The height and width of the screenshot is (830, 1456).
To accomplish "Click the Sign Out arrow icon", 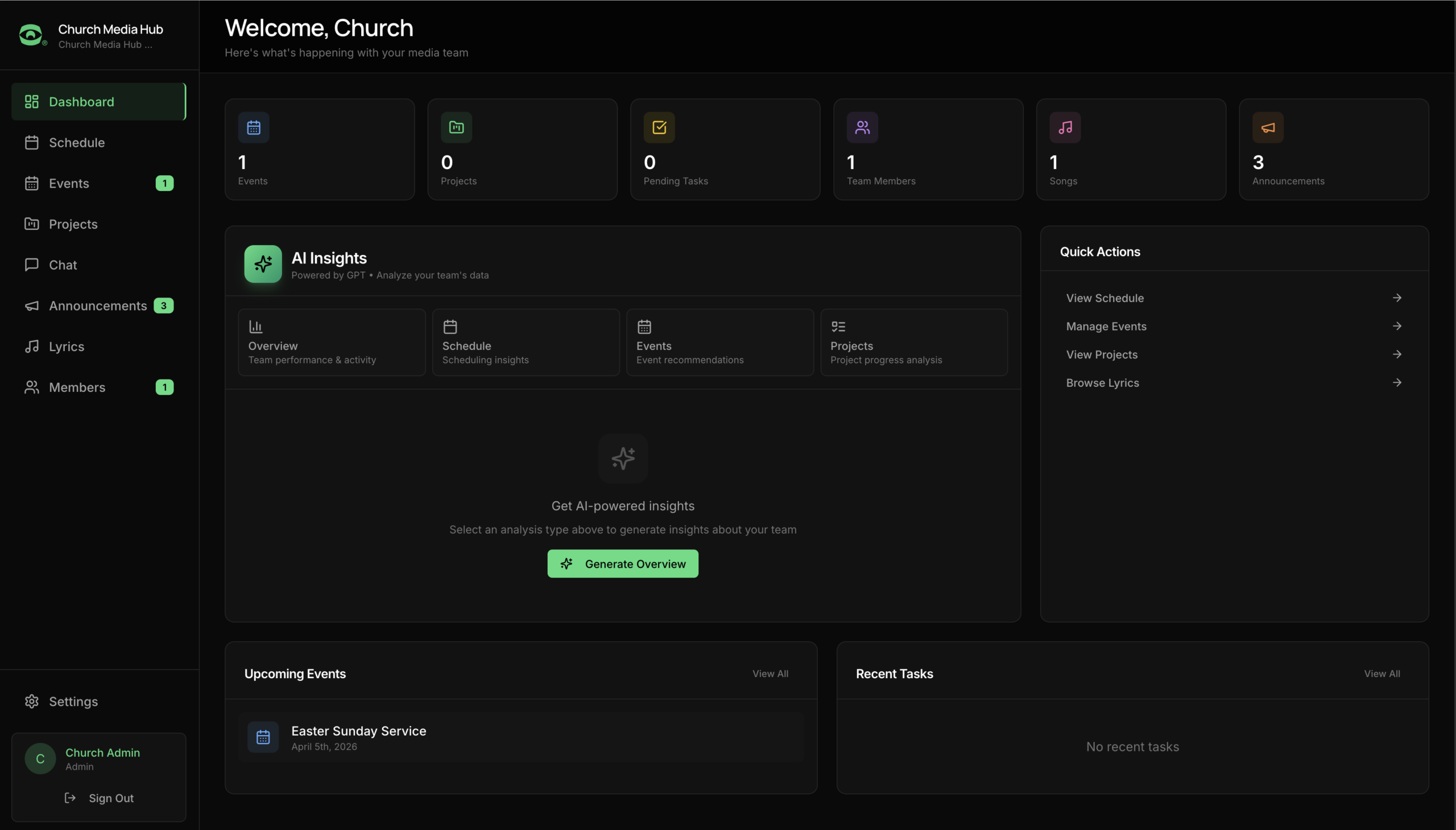I will [x=70, y=798].
